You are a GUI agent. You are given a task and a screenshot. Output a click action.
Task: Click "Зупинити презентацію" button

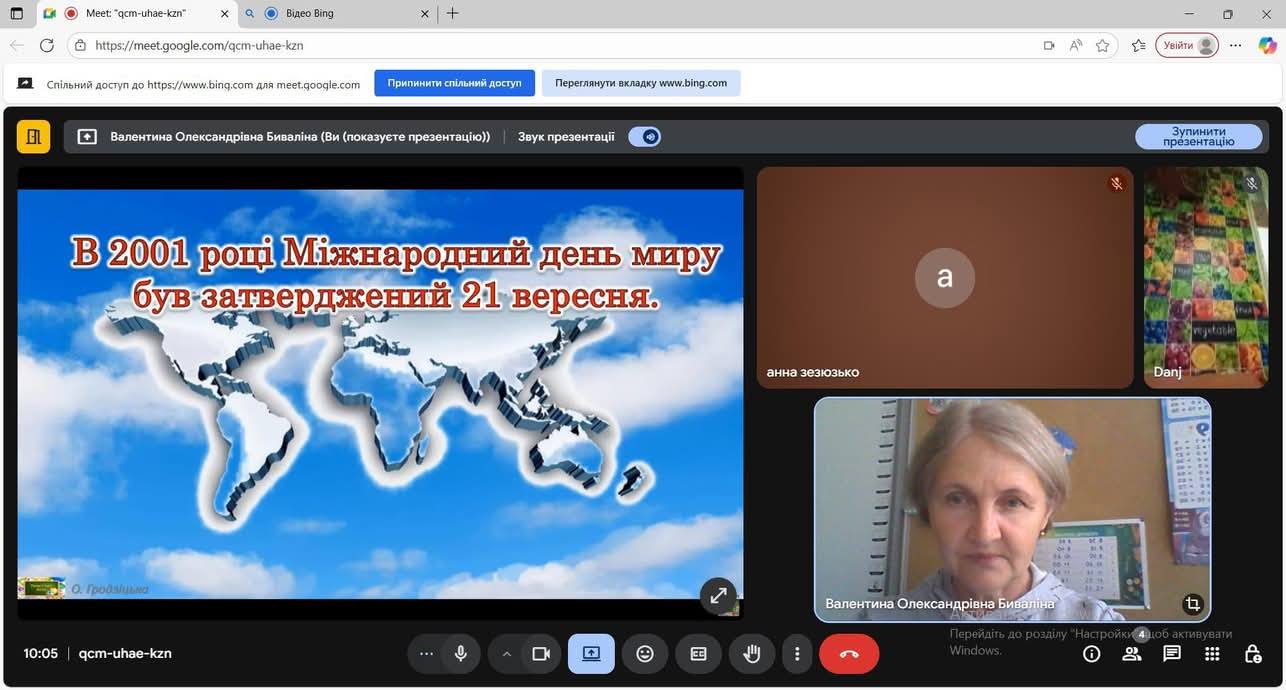point(1198,137)
